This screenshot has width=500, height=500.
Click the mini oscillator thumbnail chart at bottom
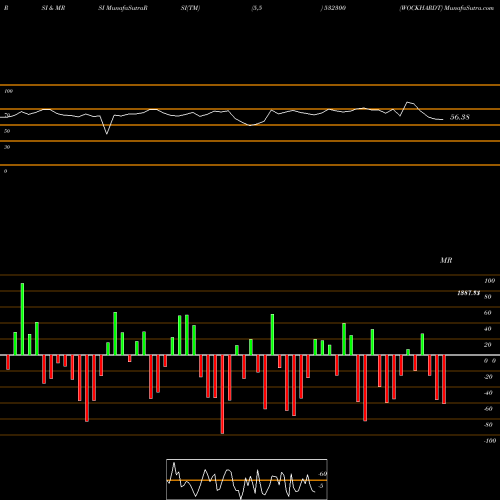247,479
